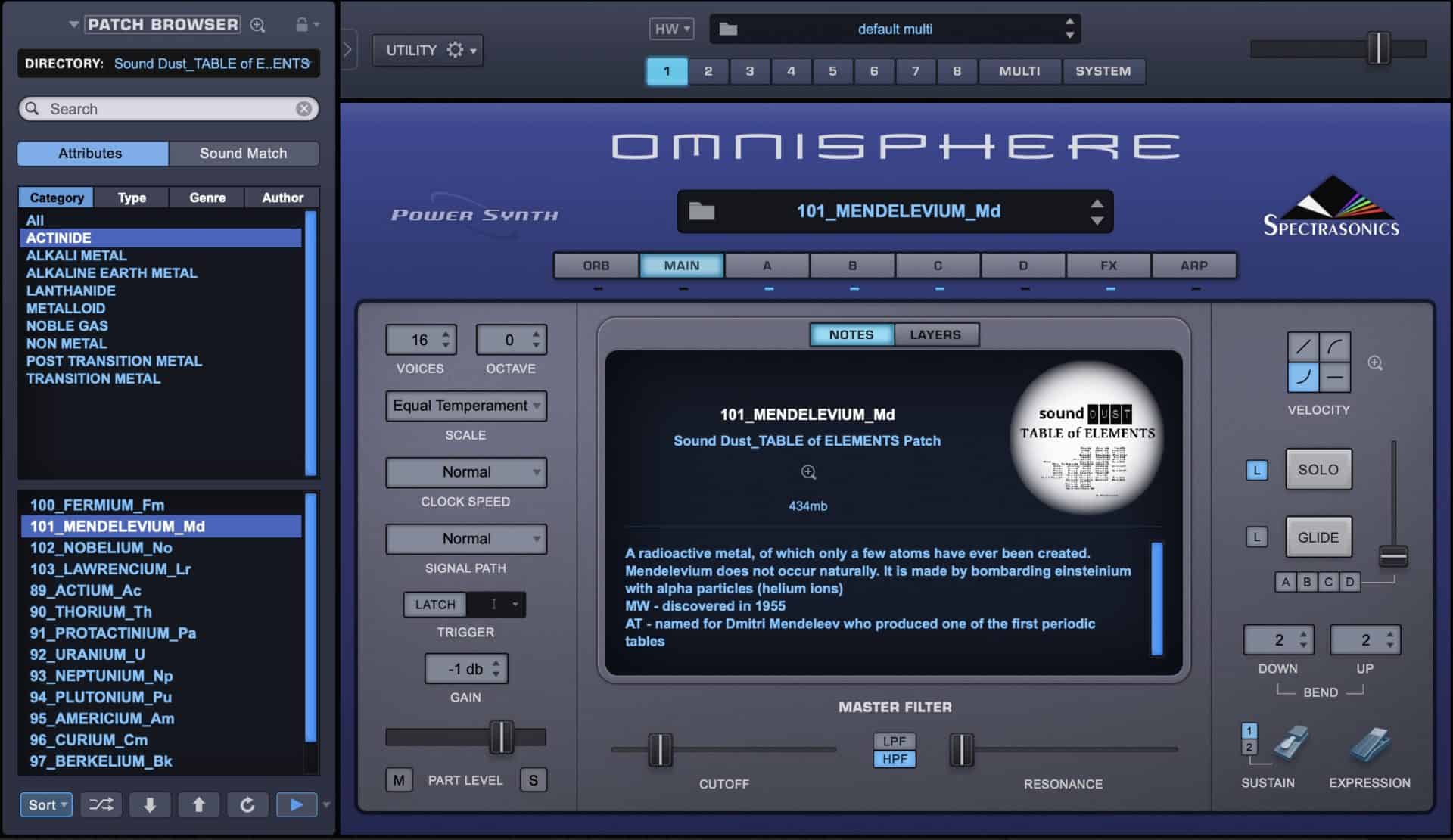Screen dimensions: 1453x840
Task: Open the Clock Speed Normal dropdown
Action: coord(465,472)
